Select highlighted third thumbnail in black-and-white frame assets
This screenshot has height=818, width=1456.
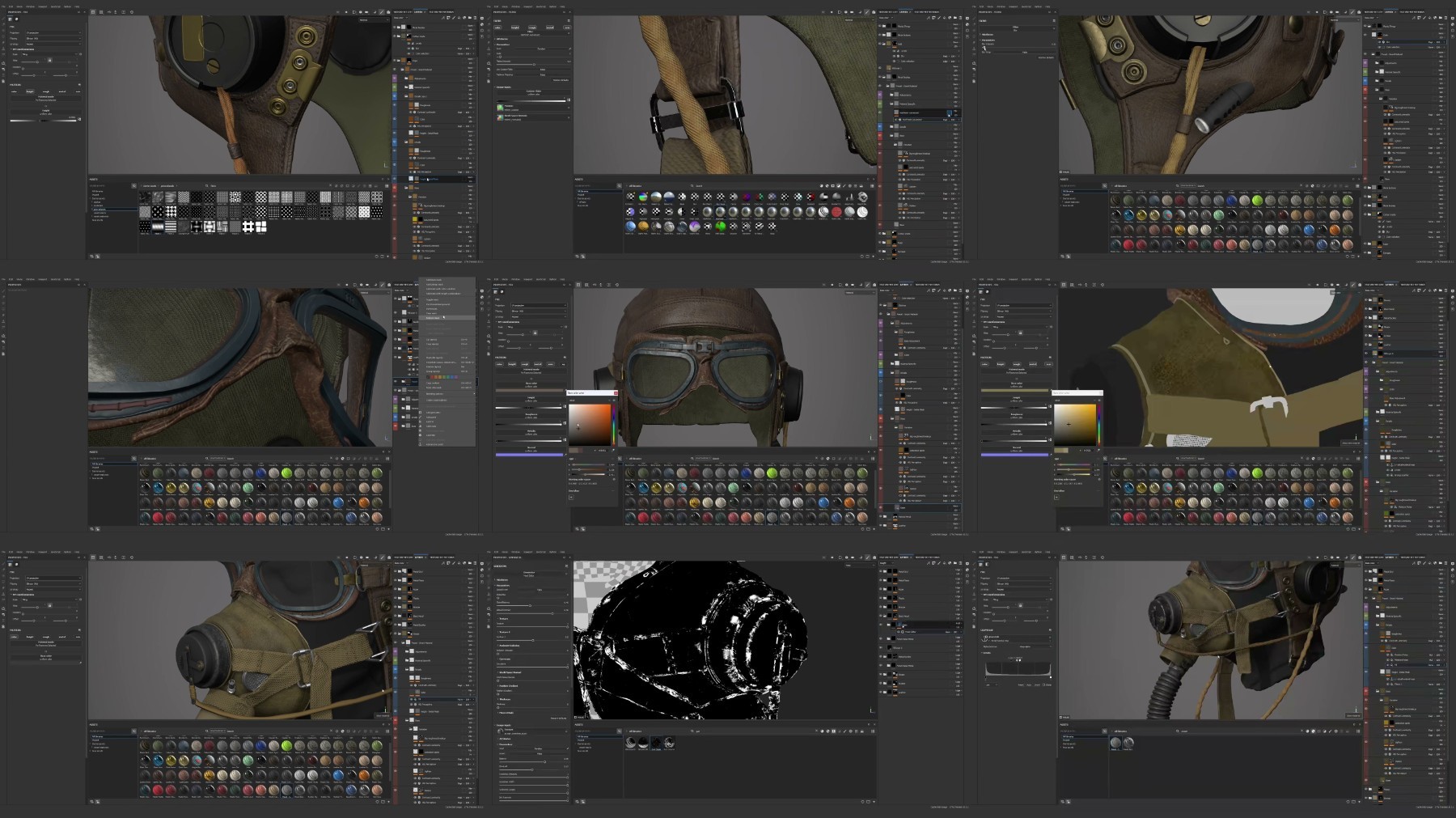[x=656, y=743]
